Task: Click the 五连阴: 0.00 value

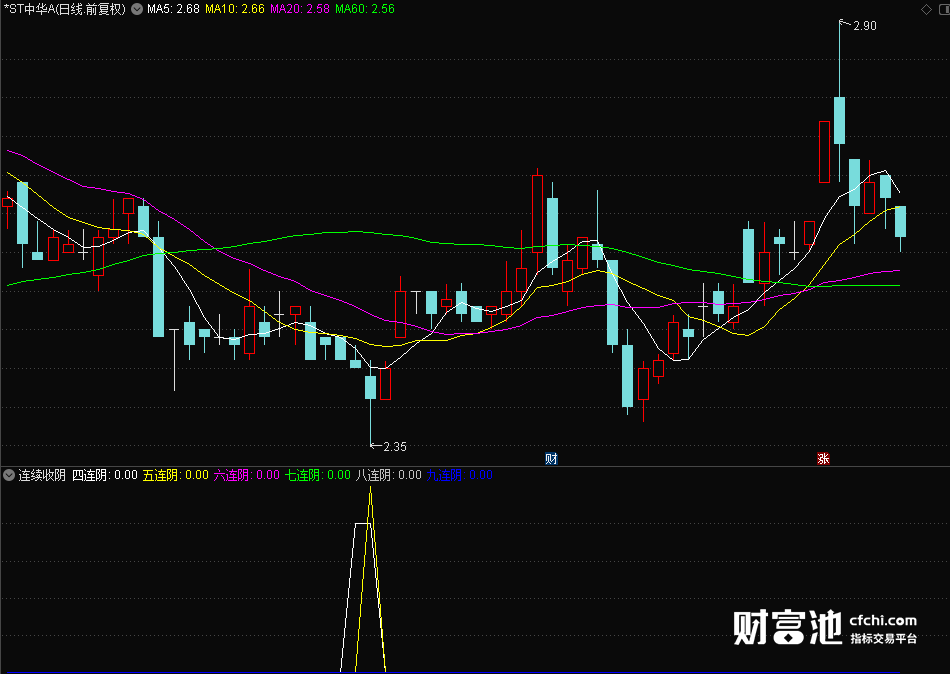Action: tap(176, 475)
